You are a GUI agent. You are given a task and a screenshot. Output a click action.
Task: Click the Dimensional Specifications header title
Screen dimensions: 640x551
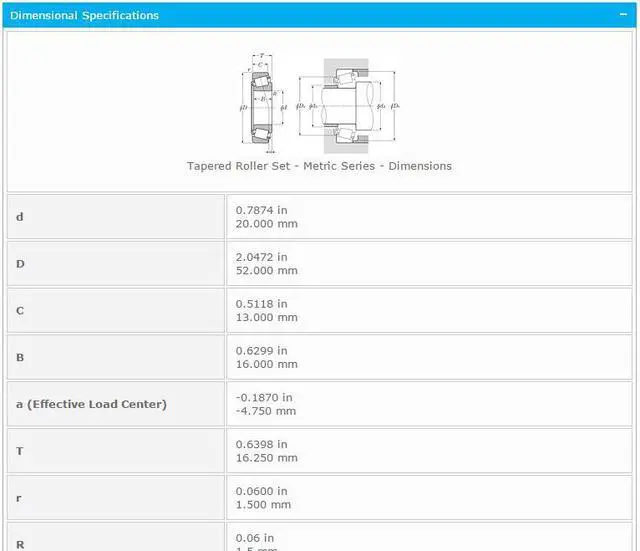tap(84, 15)
